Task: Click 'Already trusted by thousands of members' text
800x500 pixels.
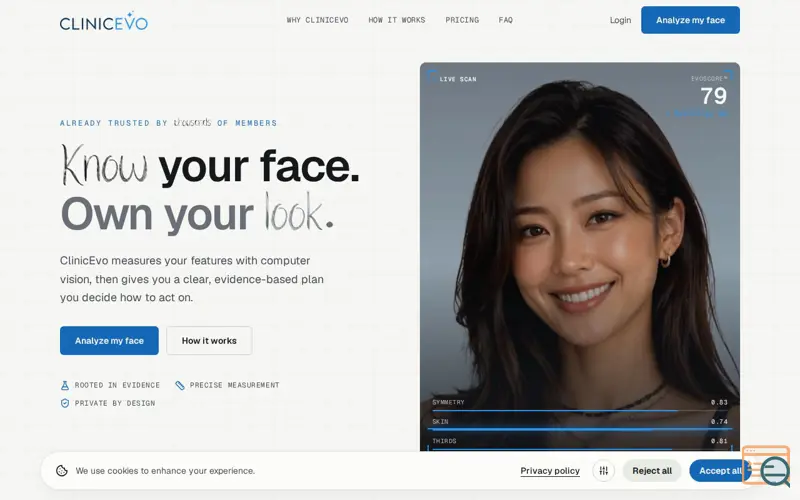Action: [x=168, y=123]
